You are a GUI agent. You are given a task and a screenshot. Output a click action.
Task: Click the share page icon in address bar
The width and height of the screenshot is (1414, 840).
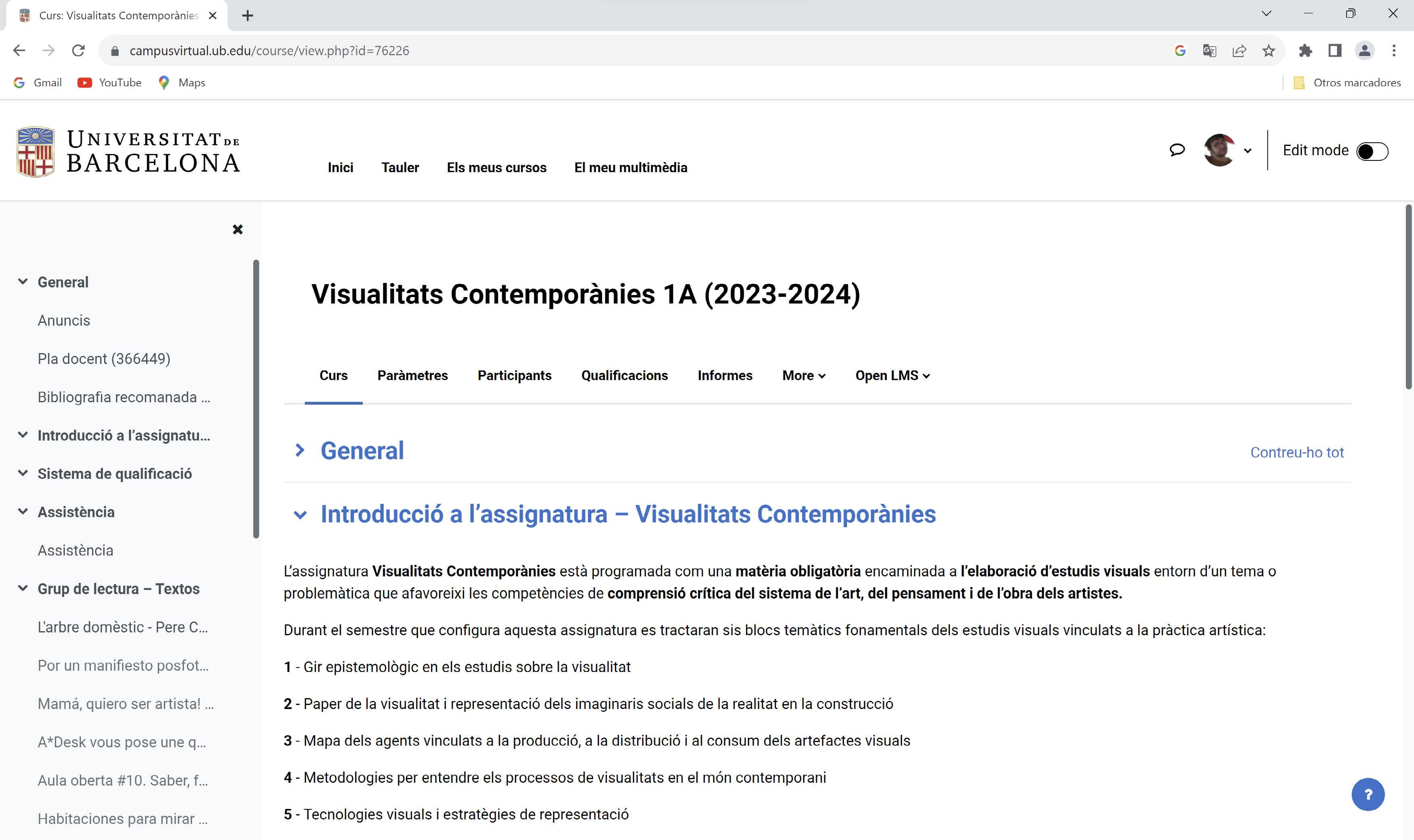1239,51
